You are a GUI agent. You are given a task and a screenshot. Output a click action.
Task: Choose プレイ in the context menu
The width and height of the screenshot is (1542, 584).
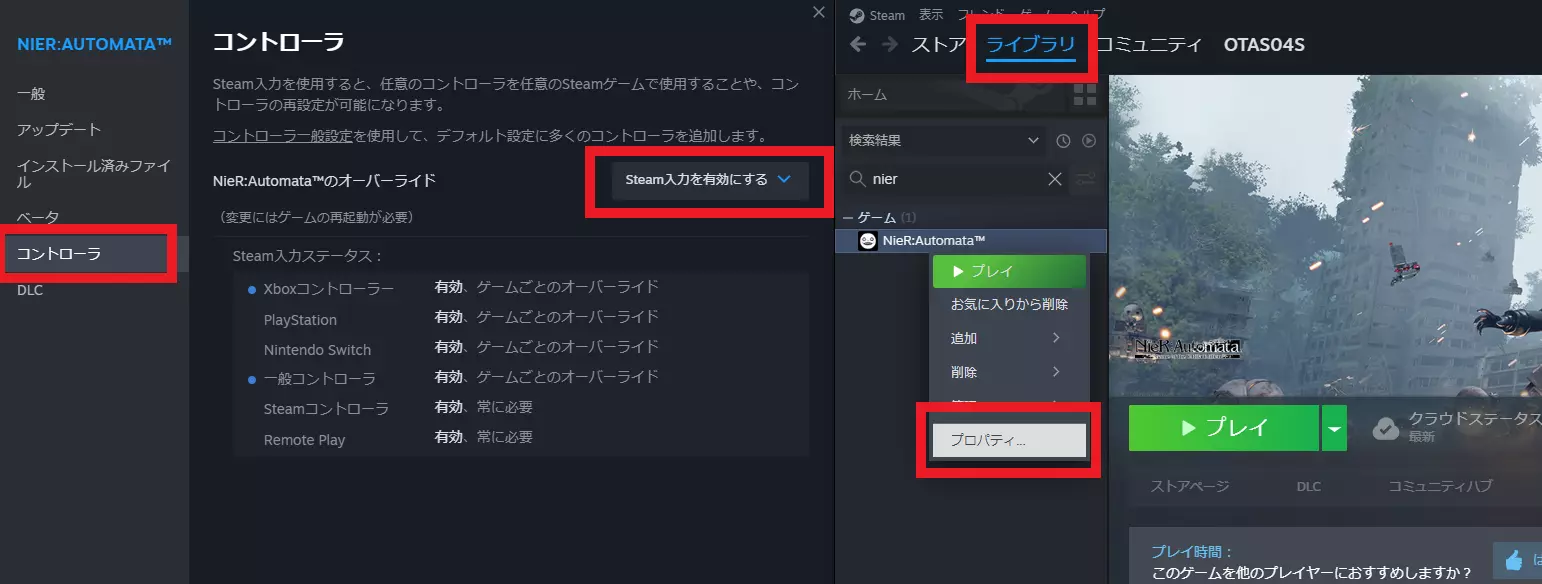coord(1009,271)
